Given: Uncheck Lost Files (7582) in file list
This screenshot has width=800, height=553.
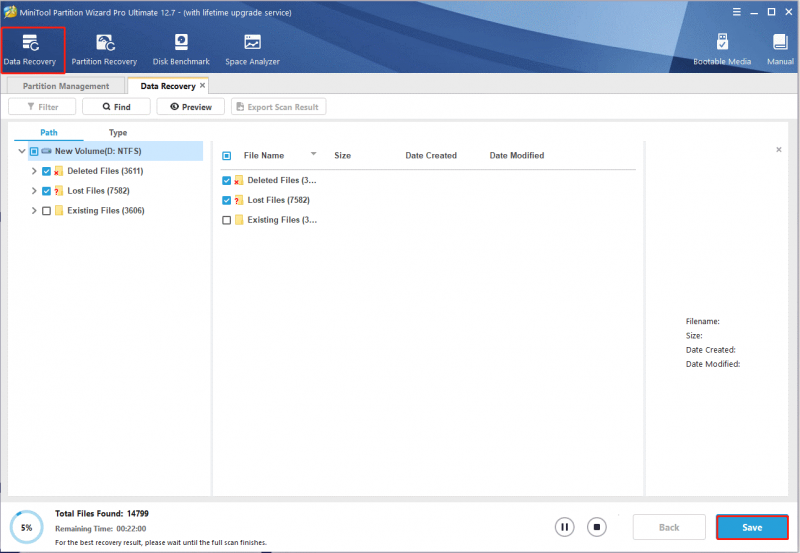Looking at the screenshot, I should point(227,200).
